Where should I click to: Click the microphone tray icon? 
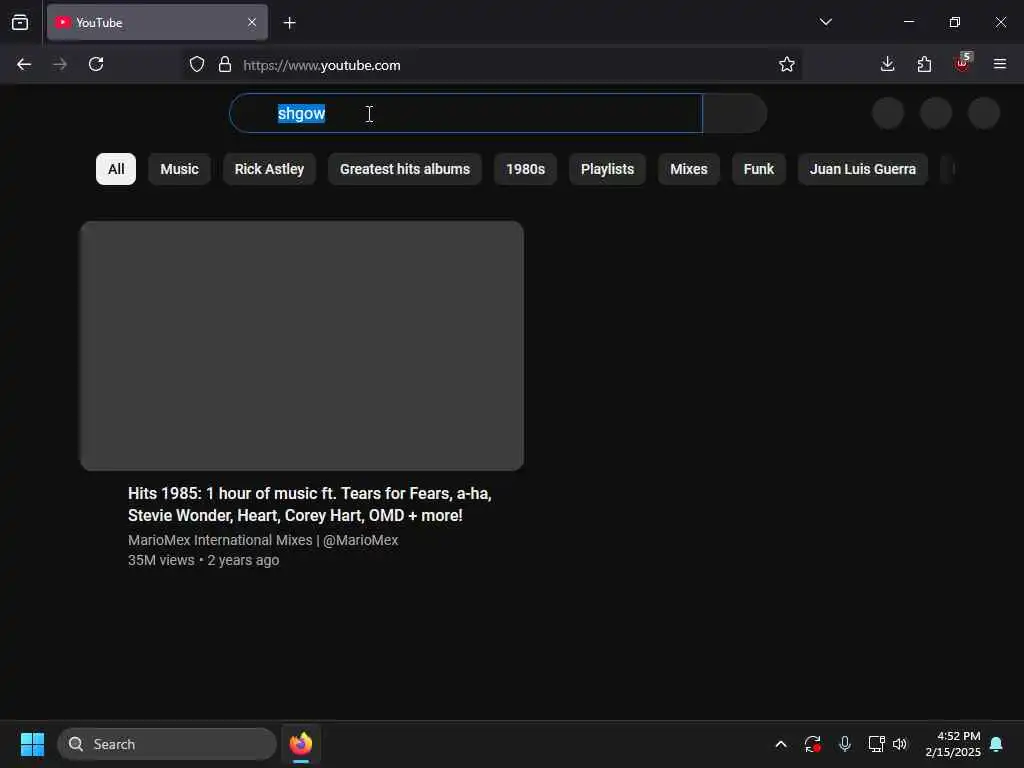tap(844, 744)
